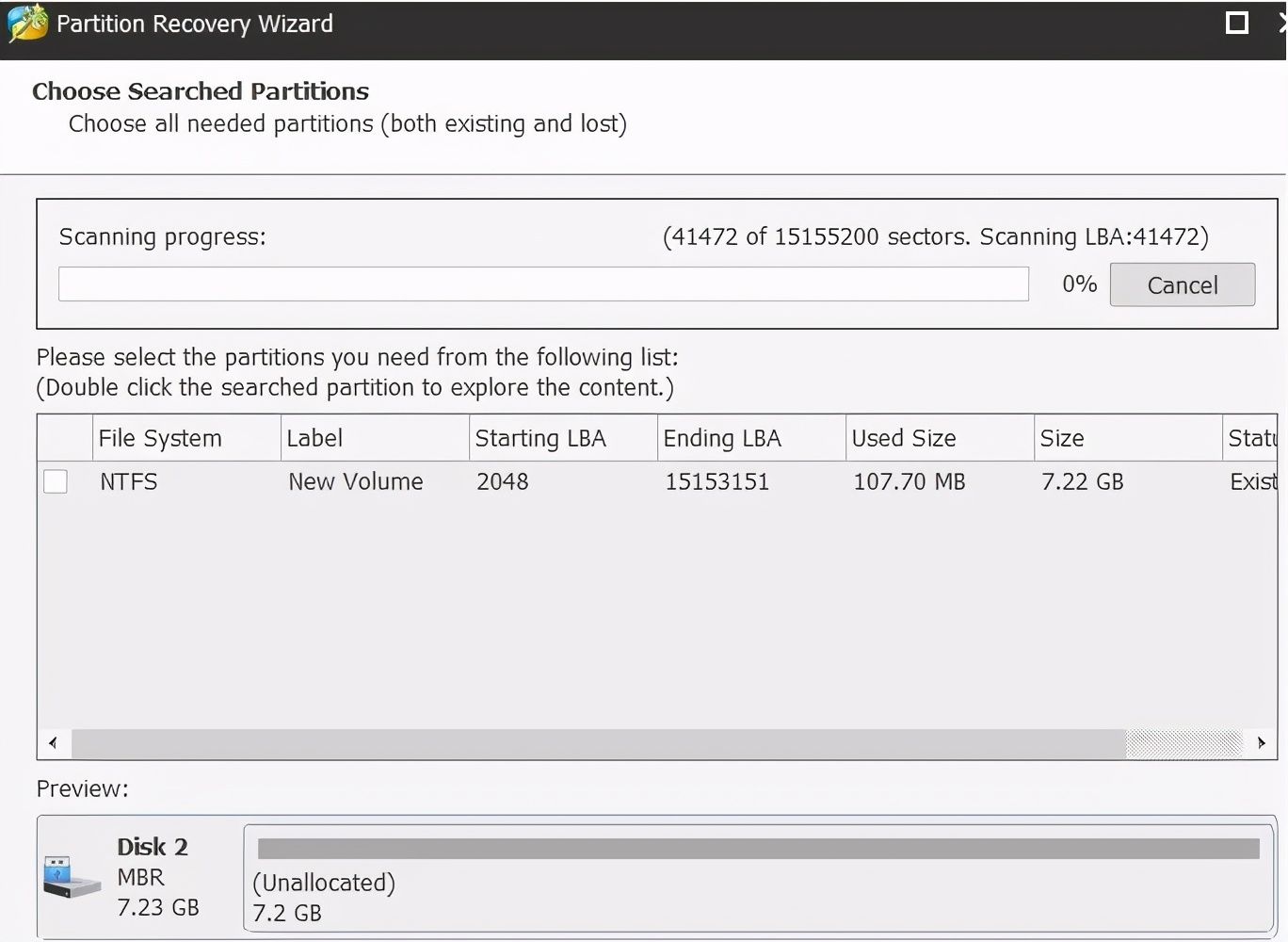This screenshot has height=942, width=1288.
Task: Click the scanning progress bar
Action: pos(543,284)
